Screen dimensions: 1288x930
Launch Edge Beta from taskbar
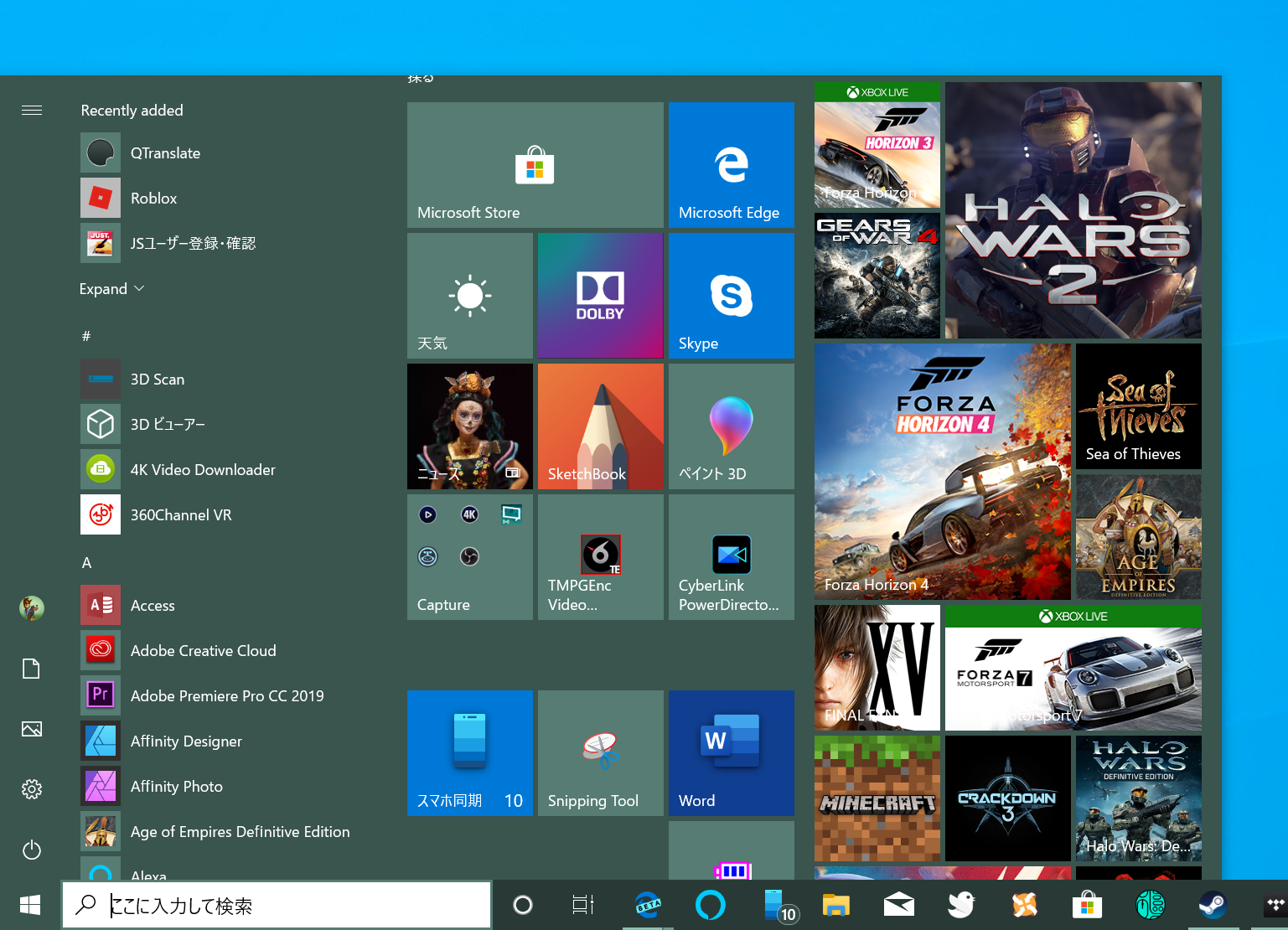(648, 905)
